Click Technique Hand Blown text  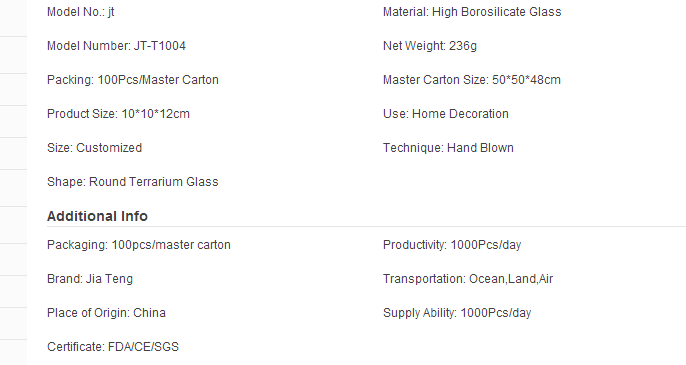[x=448, y=148]
